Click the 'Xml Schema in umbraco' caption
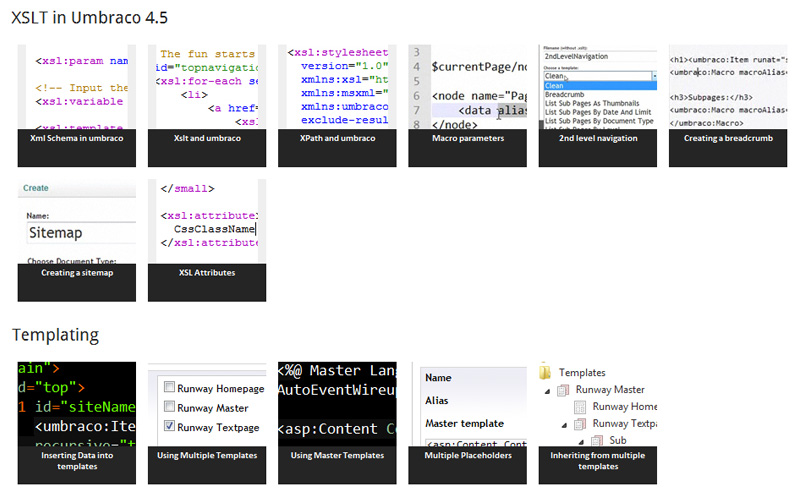The width and height of the screenshot is (800, 500). [x=77, y=138]
